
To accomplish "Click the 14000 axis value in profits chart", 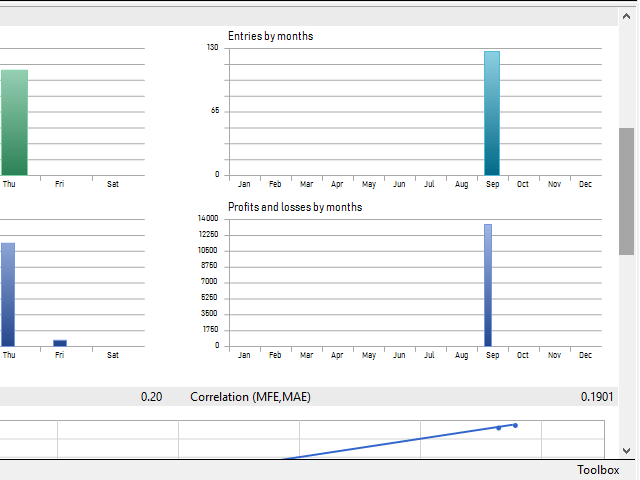I will 208,218.
